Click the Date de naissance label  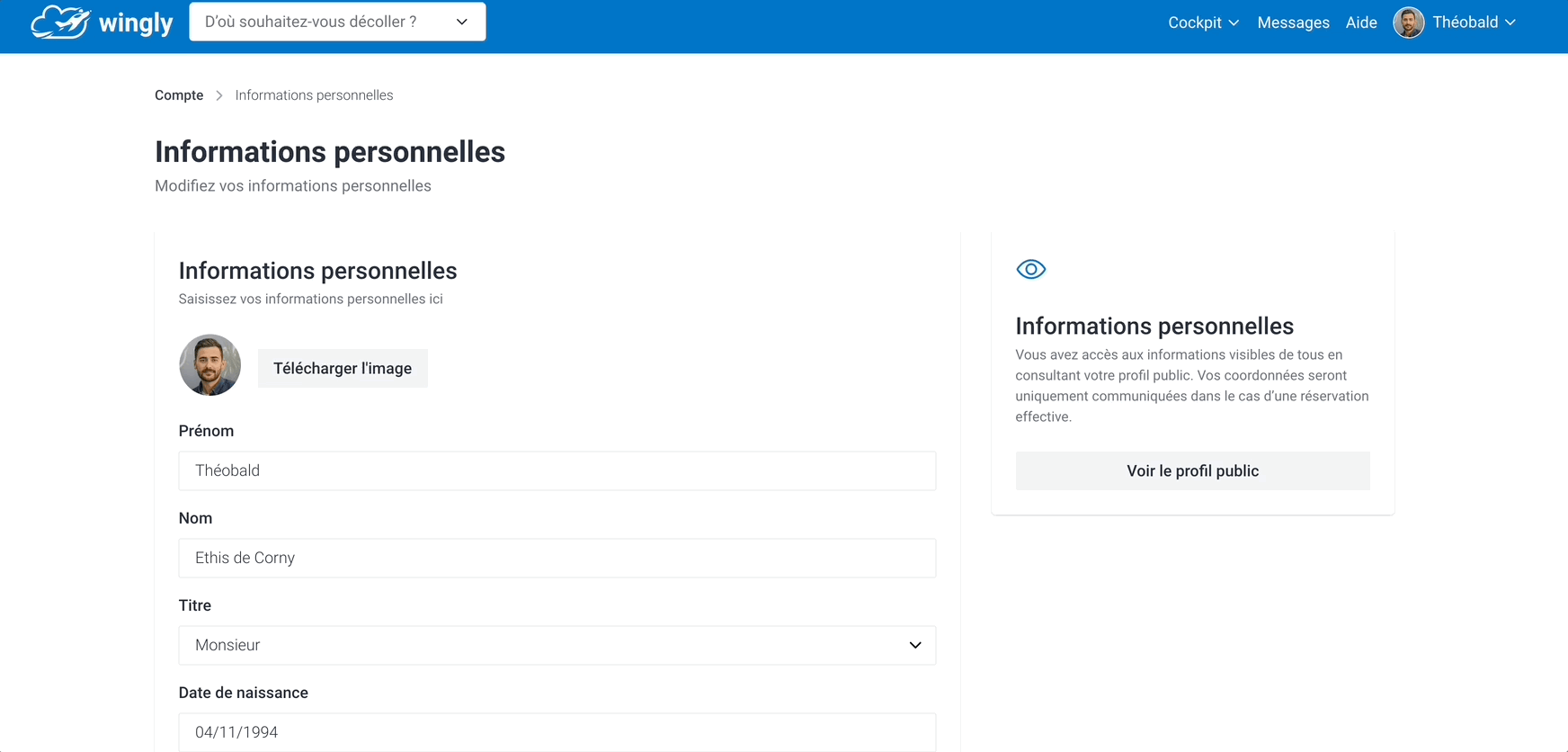point(244,693)
